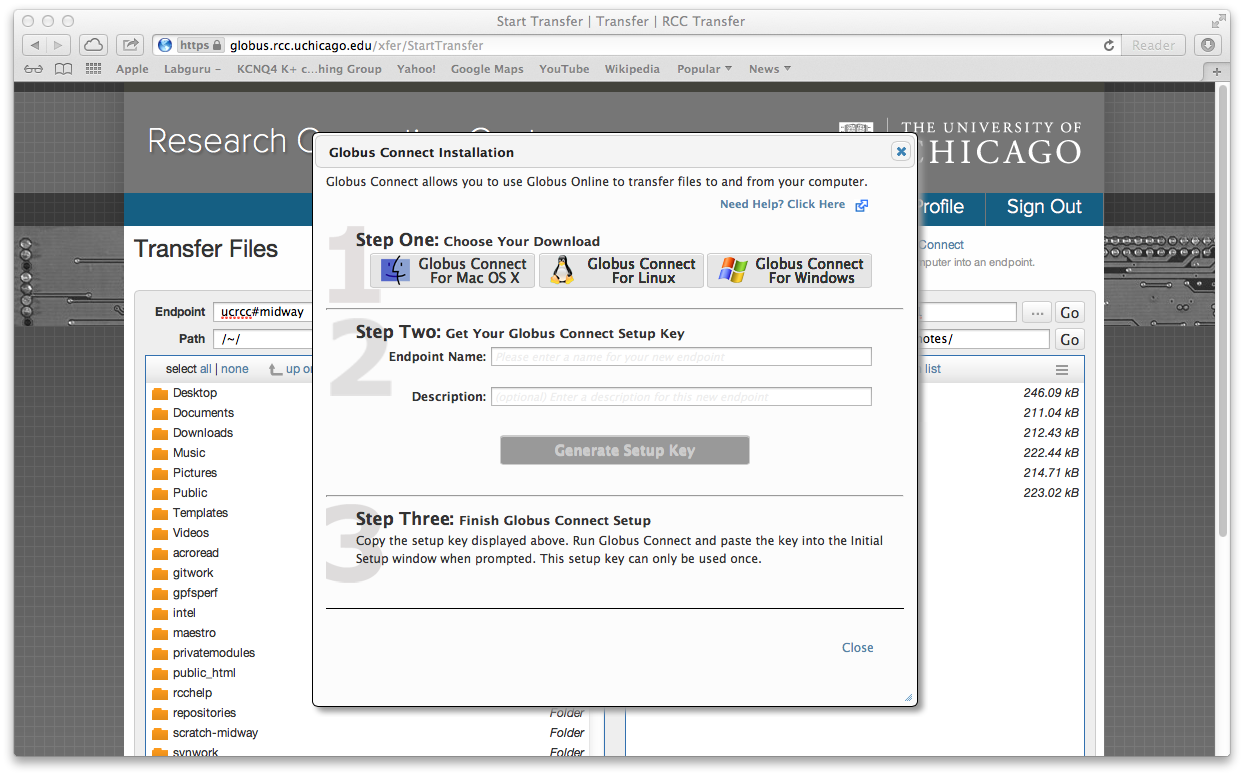
Task: Click the University of Chicago logo
Action: pyautogui.click(x=960, y=141)
